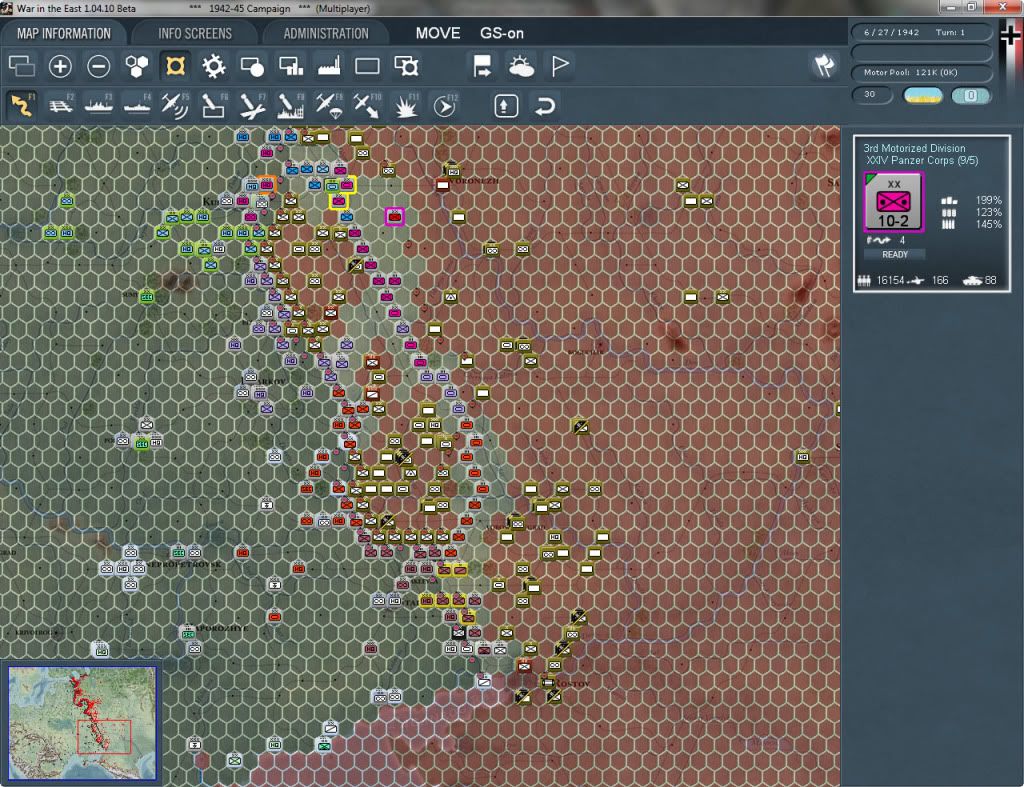Zoom out with the minus icon
This screenshot has width=1024, height=787.
pyautogui.click(x=99, y=66)
